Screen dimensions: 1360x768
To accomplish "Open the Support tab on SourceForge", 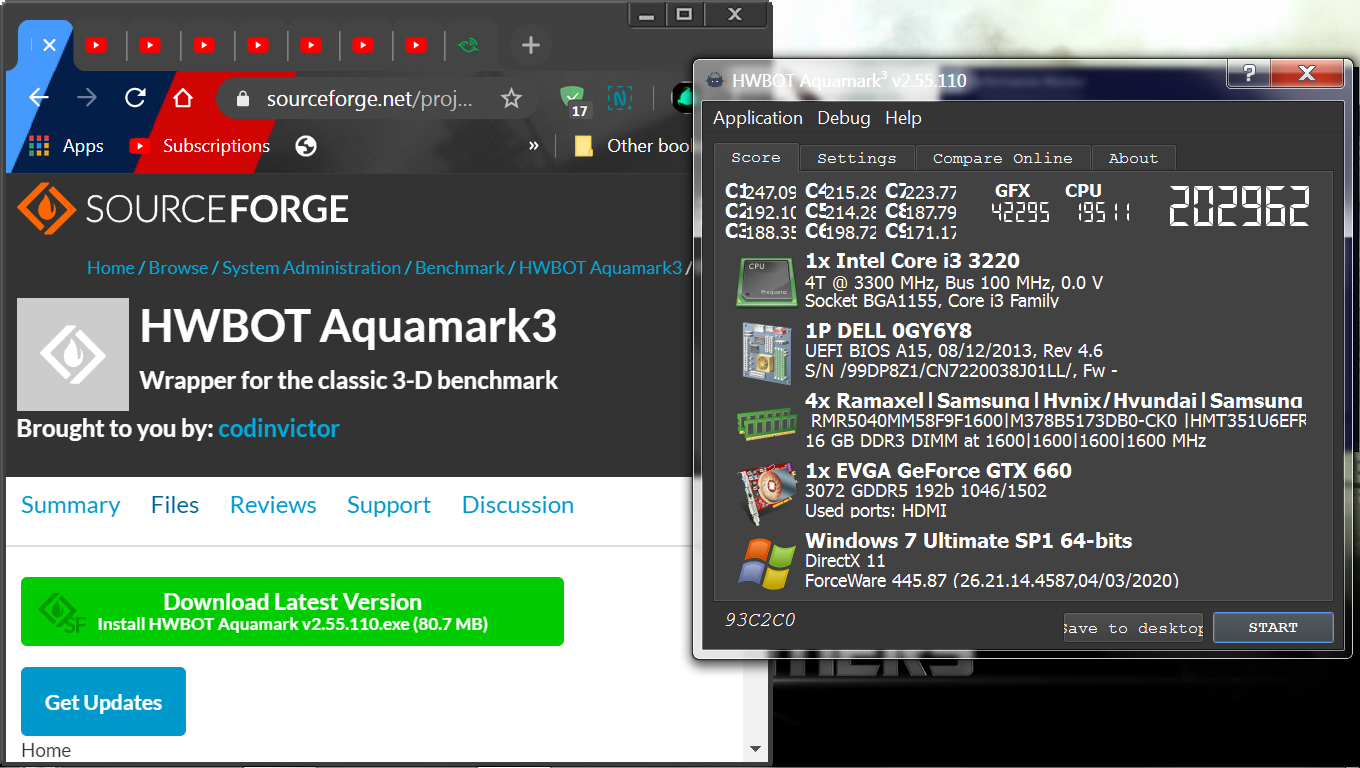I will pos(389,505).
